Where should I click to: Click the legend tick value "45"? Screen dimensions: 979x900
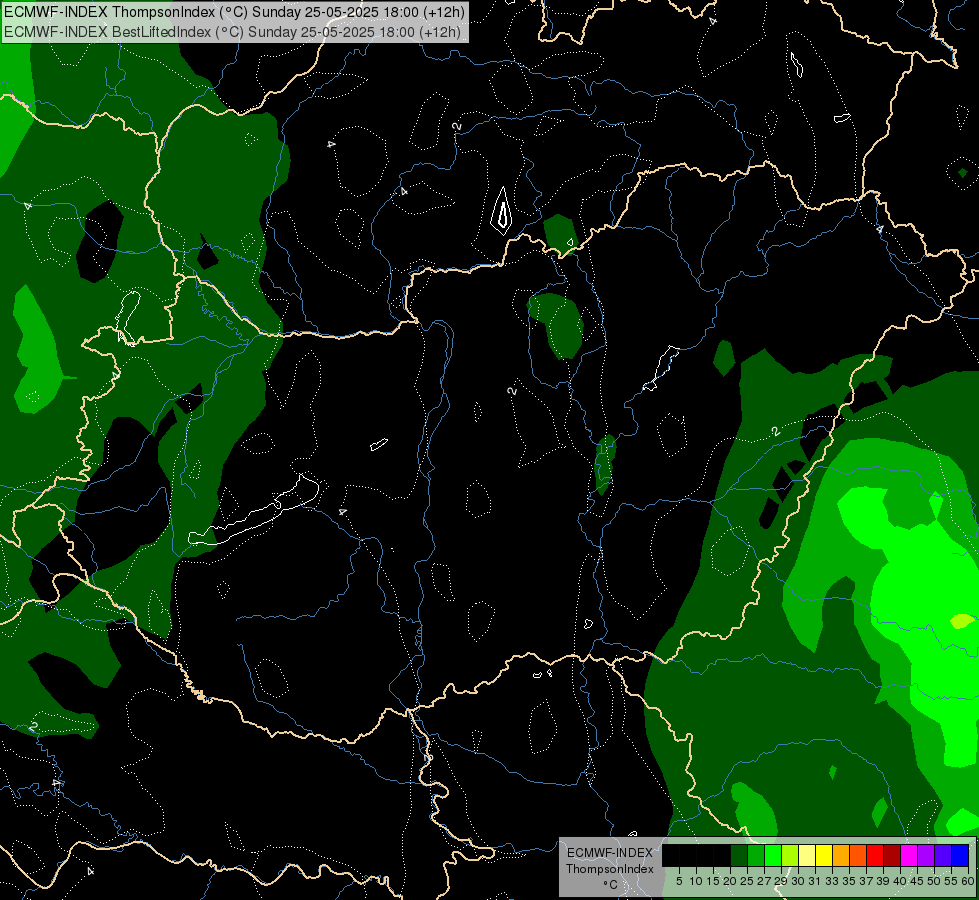tap(917, 881)
